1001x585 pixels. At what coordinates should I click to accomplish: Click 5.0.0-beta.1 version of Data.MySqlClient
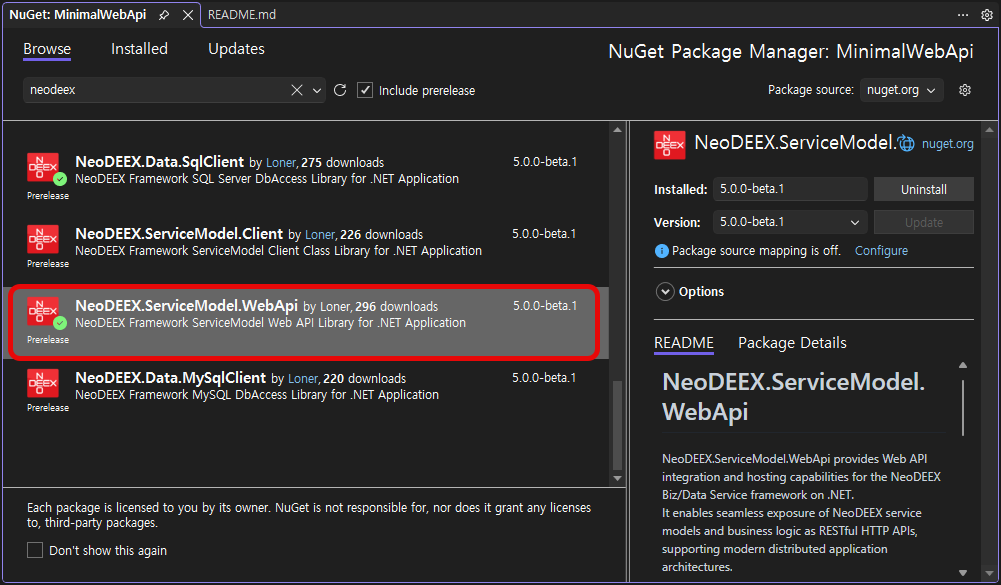click(544, 378)
